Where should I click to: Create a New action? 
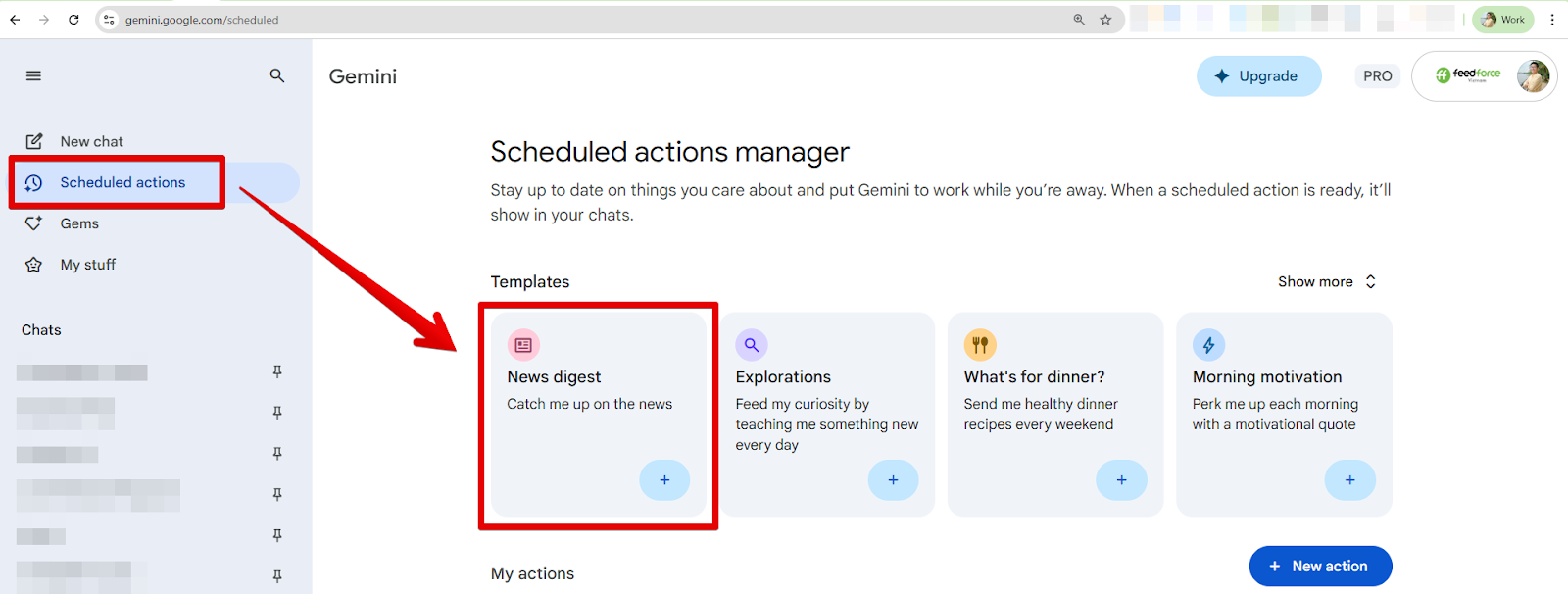coord(1320,567)
